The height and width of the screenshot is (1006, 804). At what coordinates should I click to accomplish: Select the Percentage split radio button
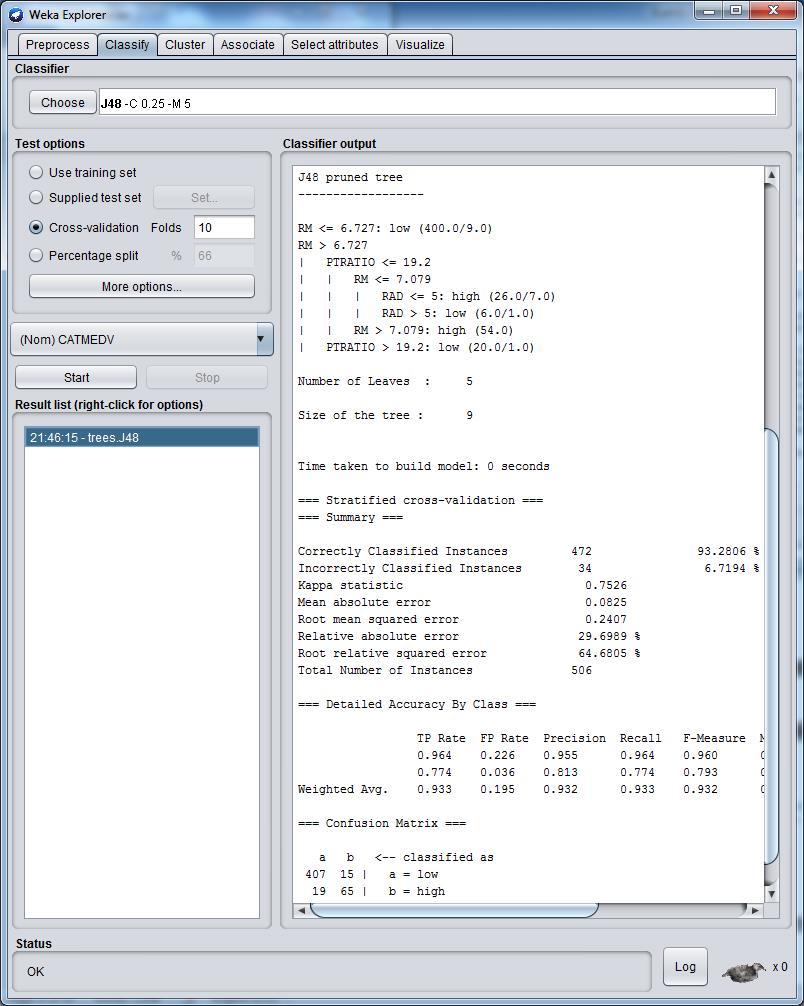tap(36, 255)
